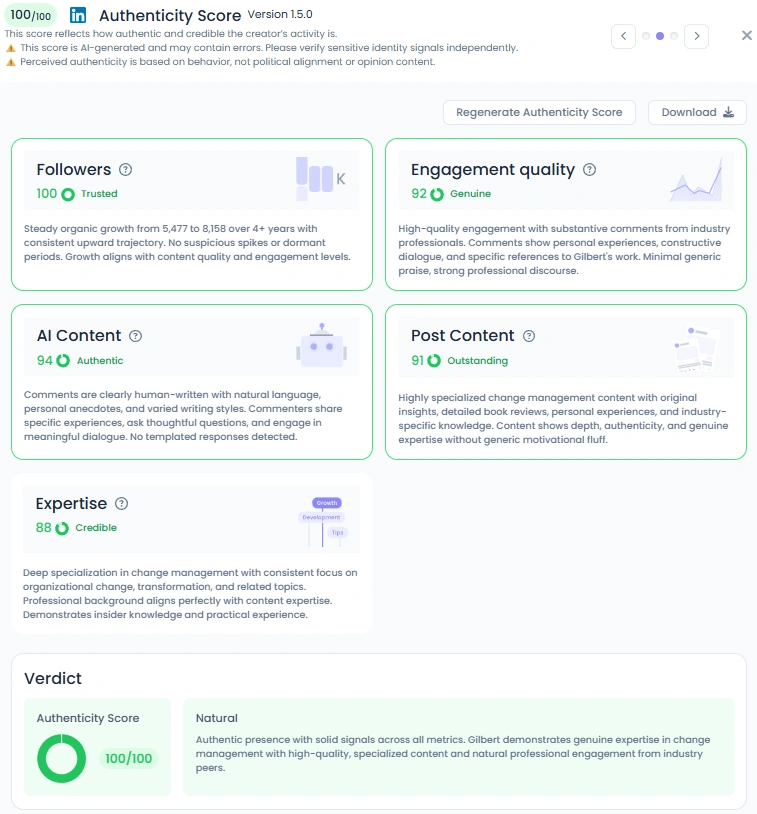This screenshot has width=757, height=814.
Task: Click the 100/100 badge in Verdict
Action: pyautogui.click(x=129, y=758)
